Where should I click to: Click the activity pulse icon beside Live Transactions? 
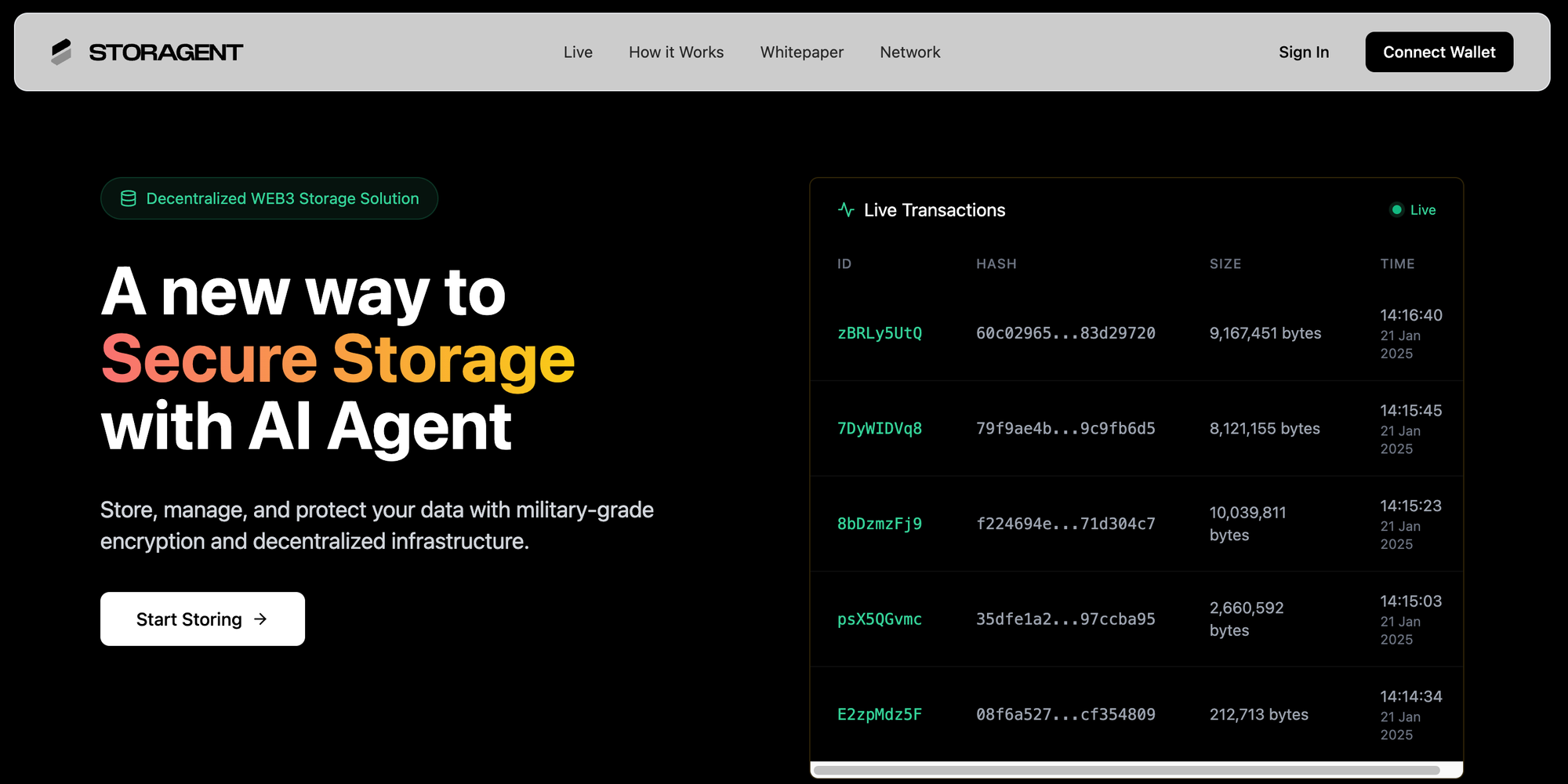[x=846, y=209]
